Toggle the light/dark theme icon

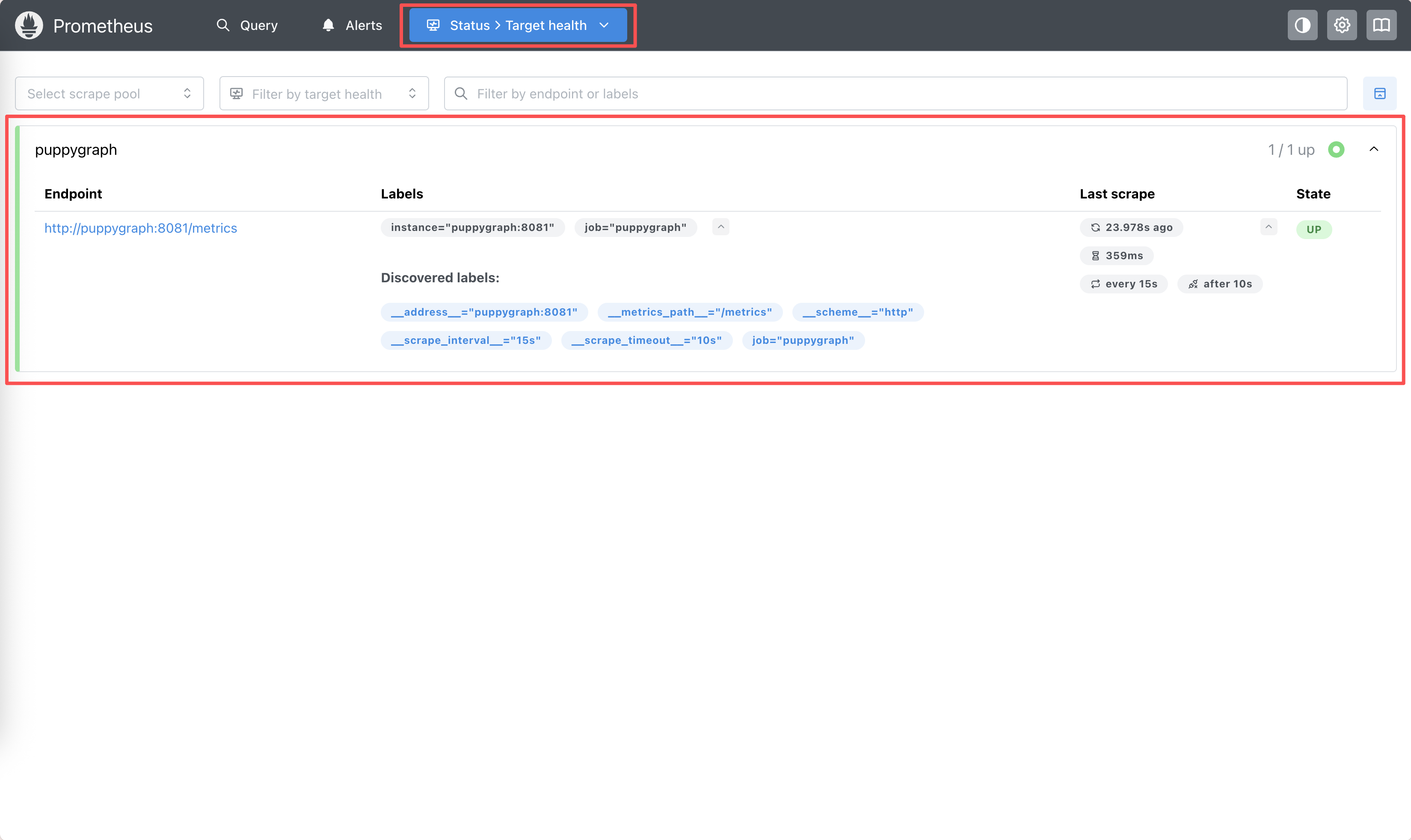[1302, 26]
